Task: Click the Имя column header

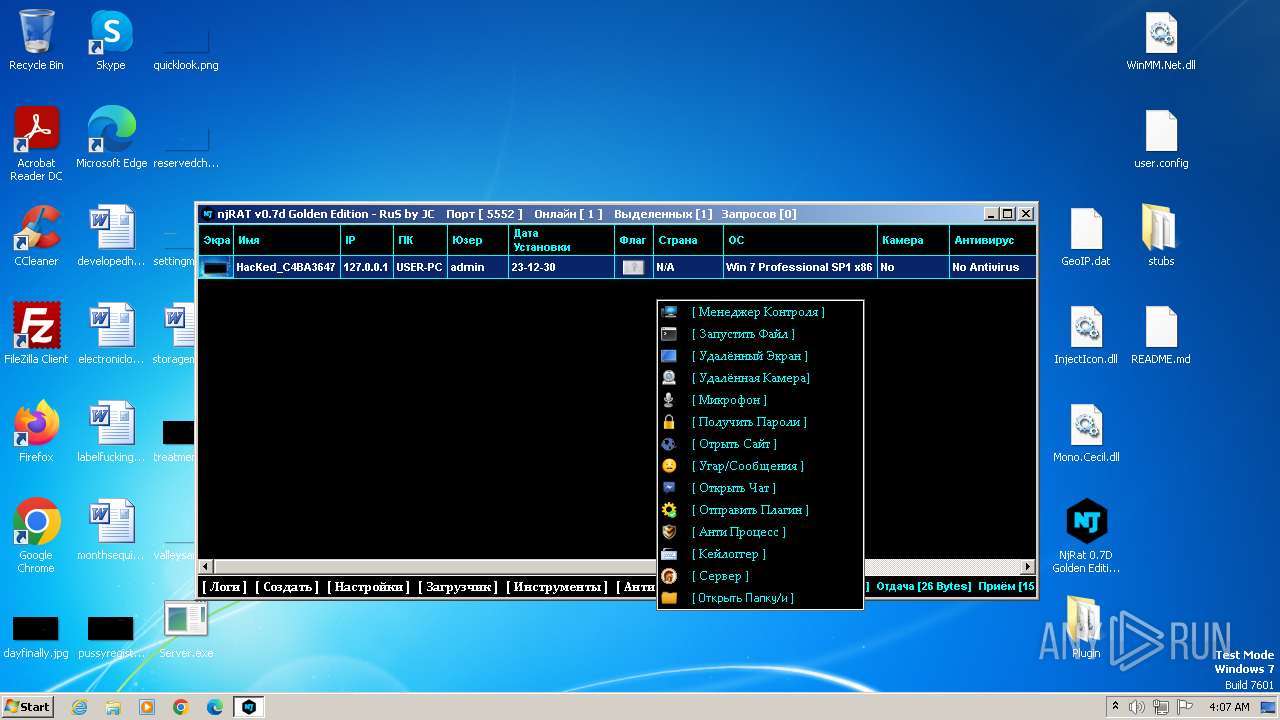Action: [287, 240]
